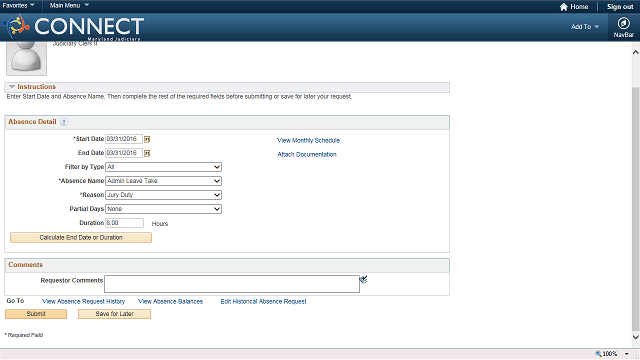
Task: Click the Absence Detail heading text
Action: [32, 122]
